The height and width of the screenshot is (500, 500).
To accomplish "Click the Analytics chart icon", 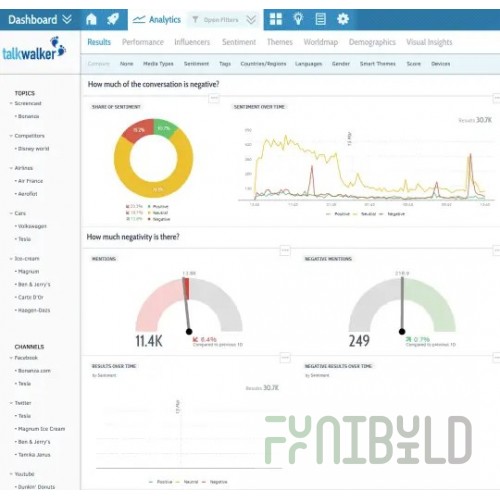I will (x=139, y=20).
